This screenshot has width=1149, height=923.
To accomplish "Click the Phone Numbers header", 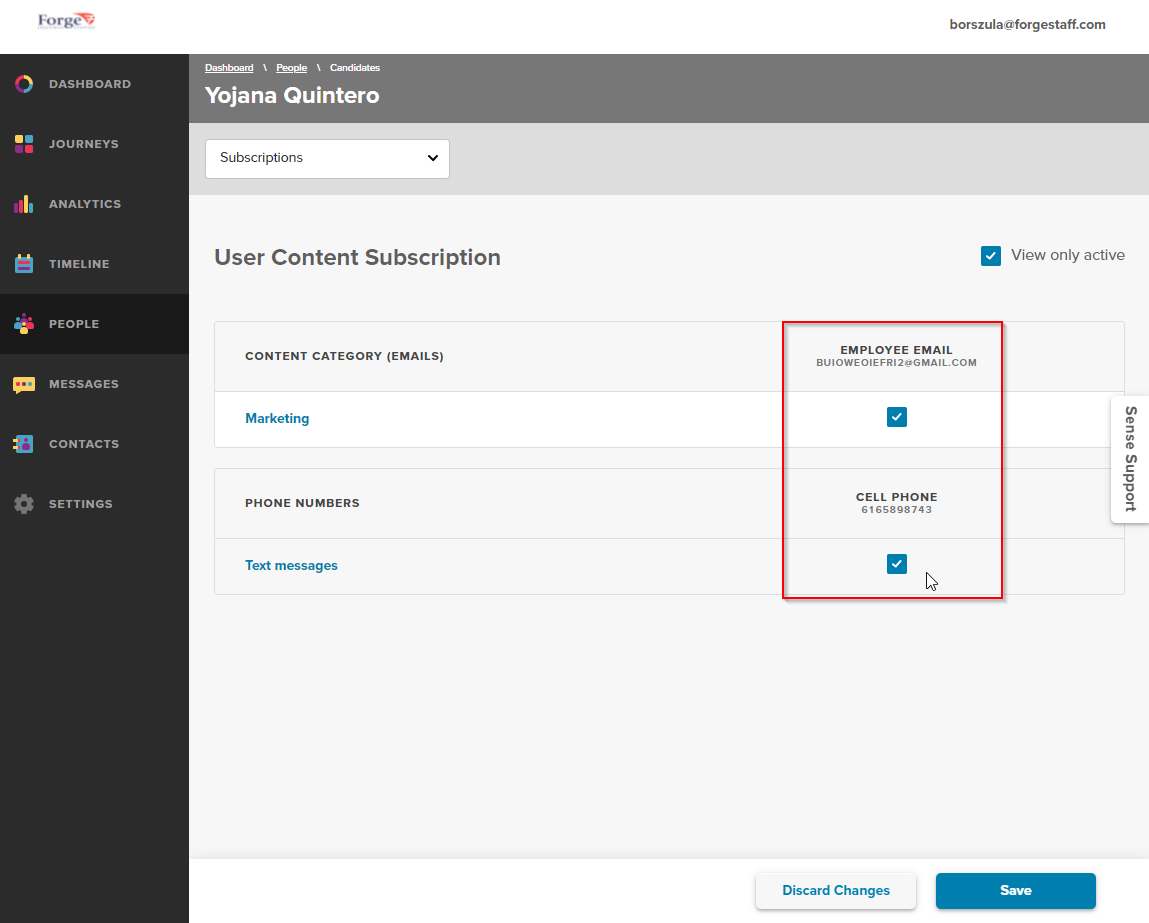I will pyautogui.click(x=302, y=503).
